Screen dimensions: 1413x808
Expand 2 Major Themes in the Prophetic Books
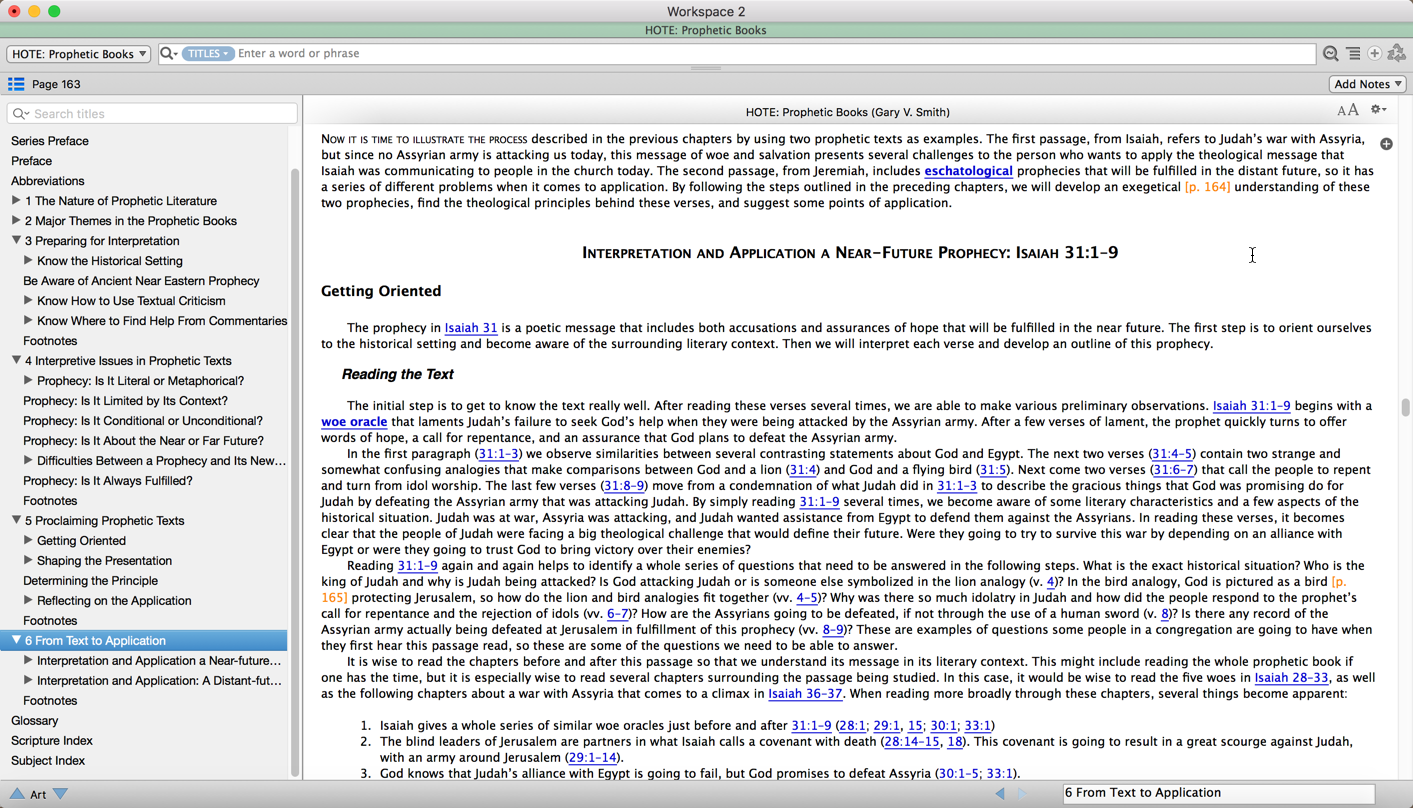(x=16, y=221)
